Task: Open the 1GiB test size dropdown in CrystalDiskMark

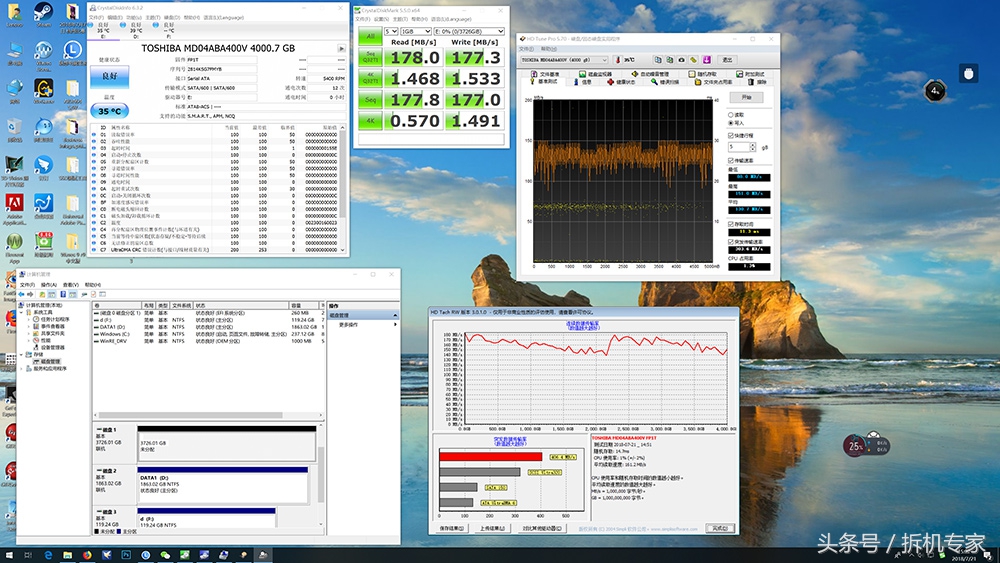Action: coord(416,31)
